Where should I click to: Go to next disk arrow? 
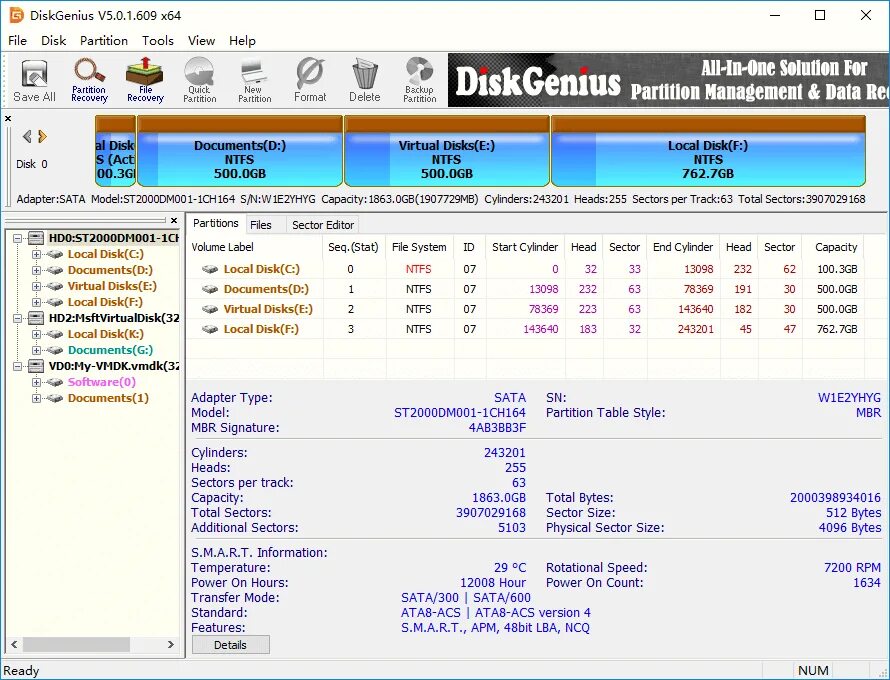pyautogui.click(x=42, y=136)
